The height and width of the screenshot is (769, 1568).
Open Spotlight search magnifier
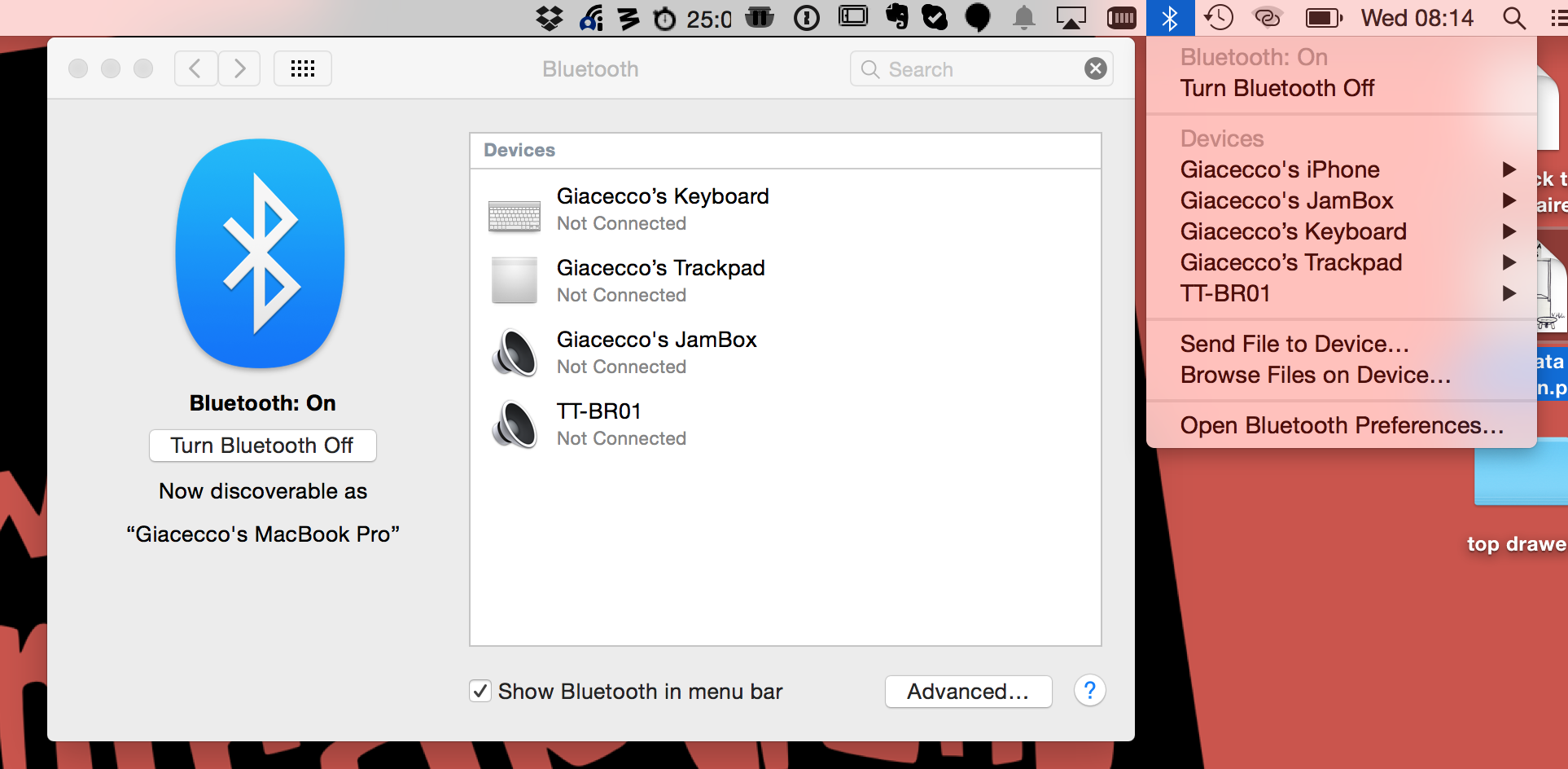(1513, 18)
